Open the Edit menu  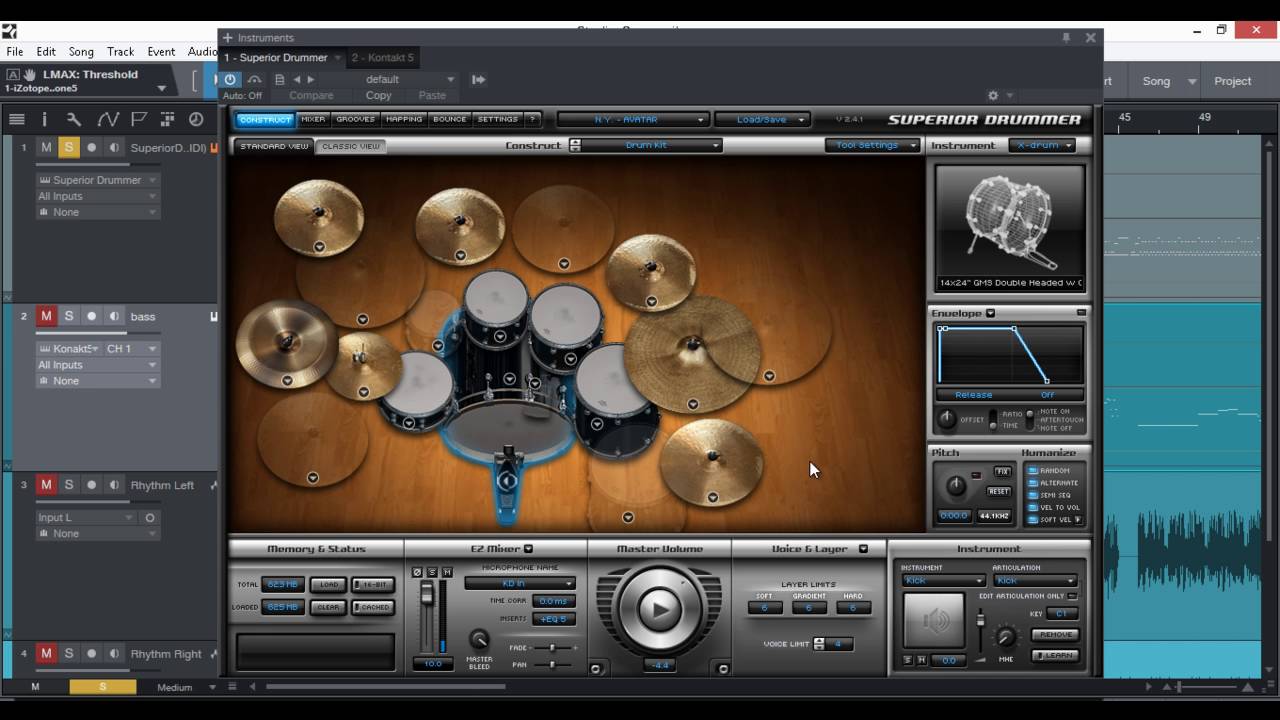tap(46, 52)
